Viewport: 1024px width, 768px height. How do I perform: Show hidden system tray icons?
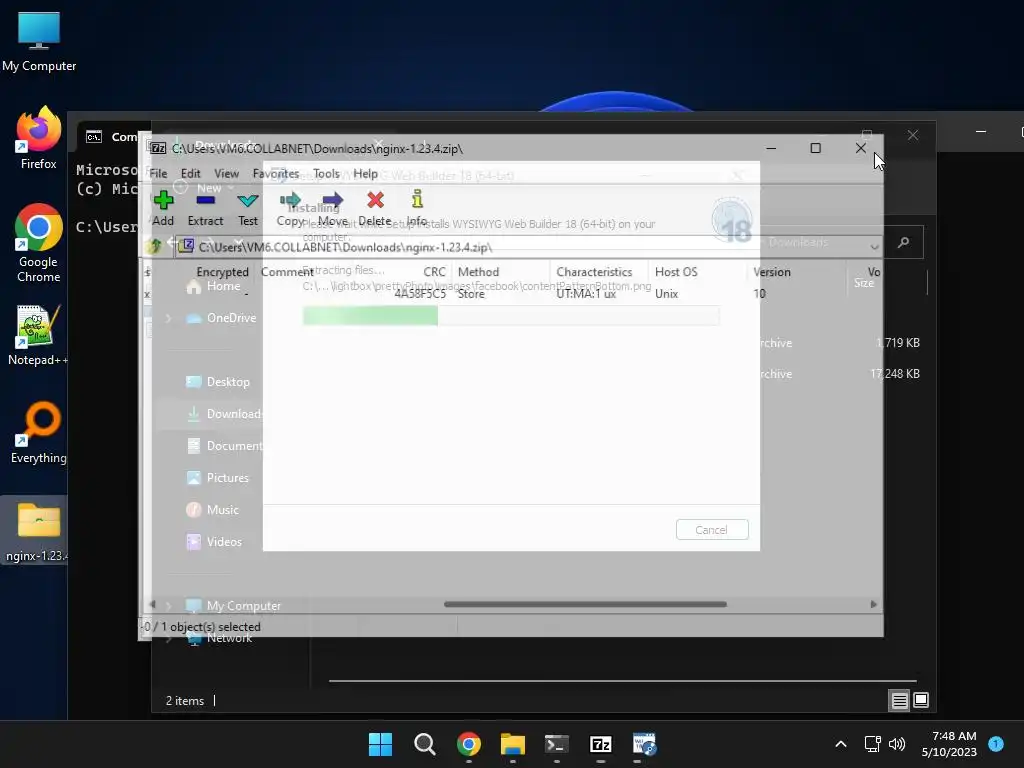[841, 744]
